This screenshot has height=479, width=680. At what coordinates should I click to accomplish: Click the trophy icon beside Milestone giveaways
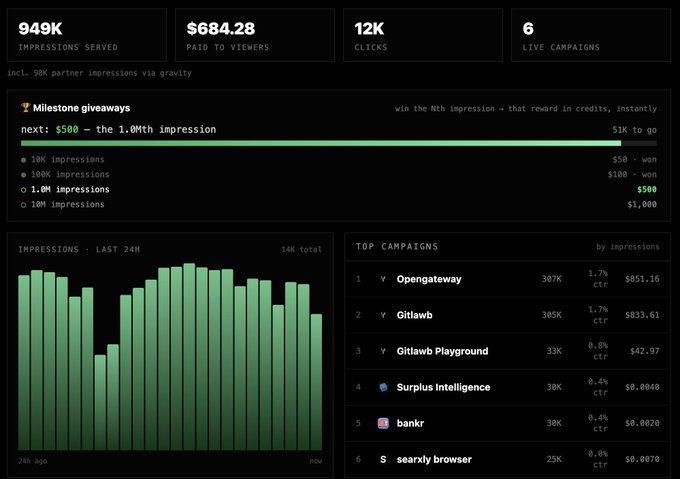tap(26, 107)
